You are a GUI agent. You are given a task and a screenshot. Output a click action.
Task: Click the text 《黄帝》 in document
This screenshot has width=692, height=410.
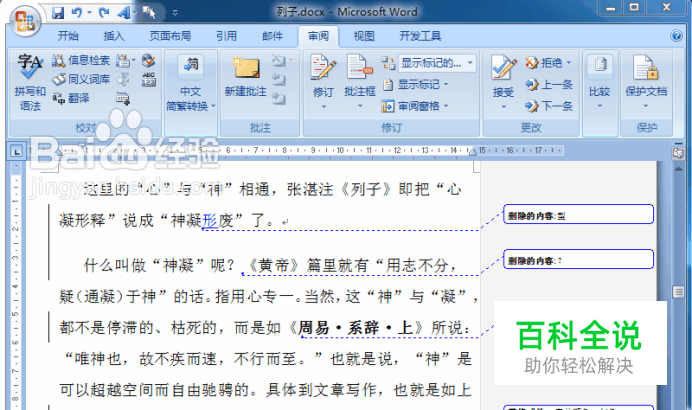pos(274,265)
